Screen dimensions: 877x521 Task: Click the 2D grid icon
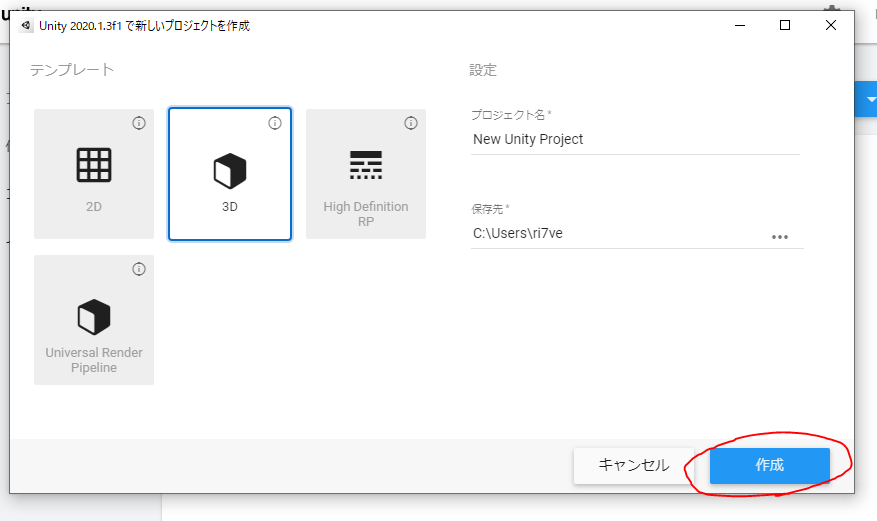click(94, 165)
